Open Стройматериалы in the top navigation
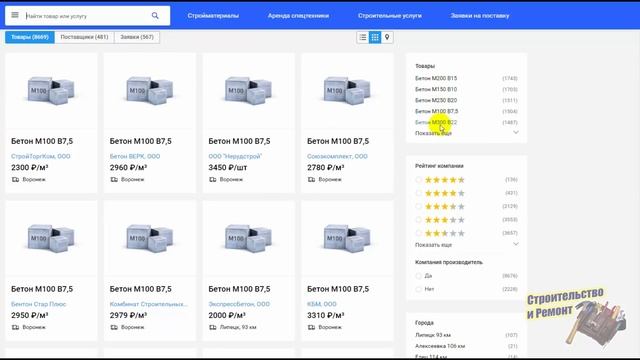The image size is (640, 360). pyautogui.click(x=213, y=16)
